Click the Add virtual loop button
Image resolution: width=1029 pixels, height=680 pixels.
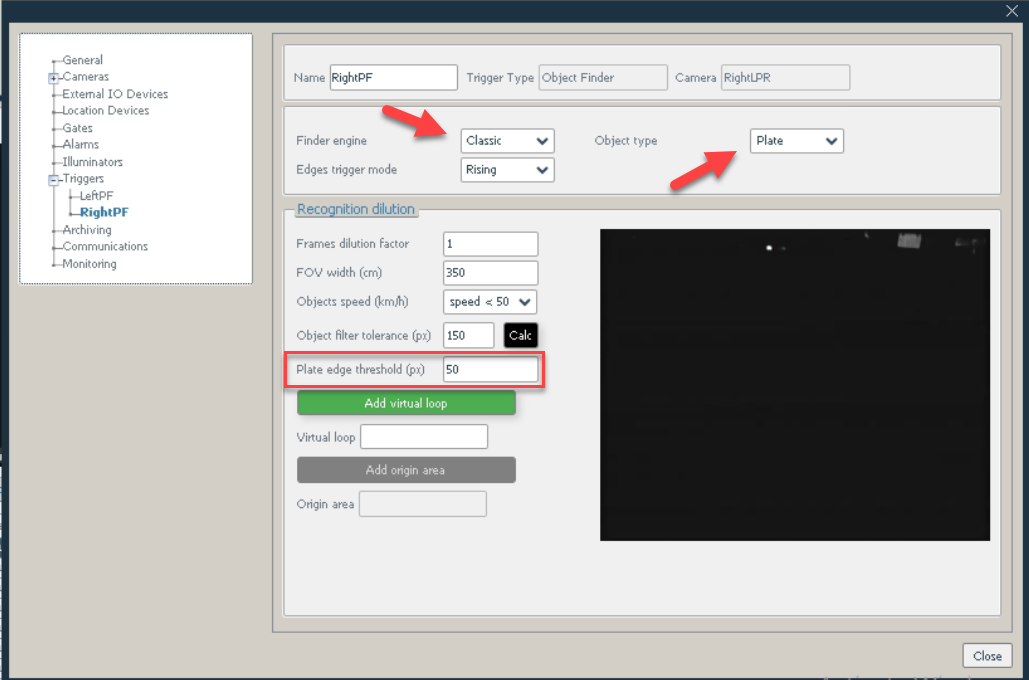pyautogui.click(x=406, y=403)
